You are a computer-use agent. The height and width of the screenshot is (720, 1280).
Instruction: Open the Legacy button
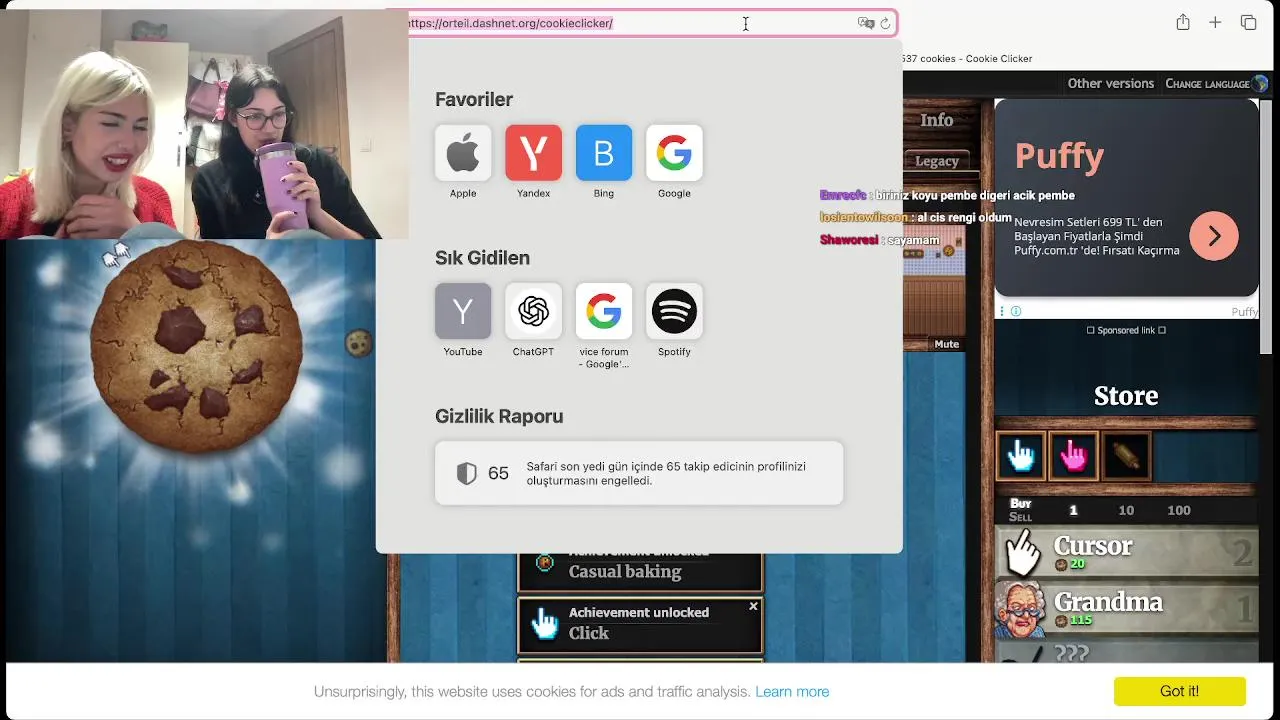[937, 161]
